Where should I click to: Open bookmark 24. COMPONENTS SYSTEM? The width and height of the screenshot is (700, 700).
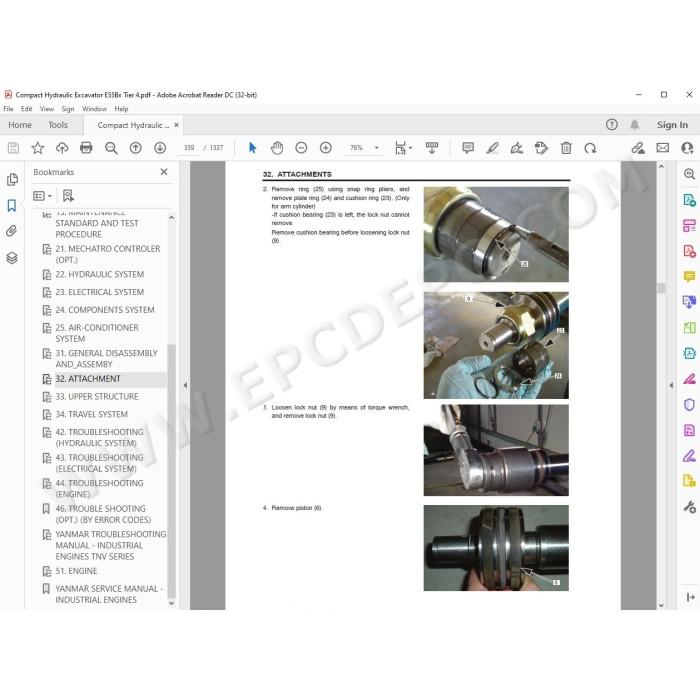[105, 310]
